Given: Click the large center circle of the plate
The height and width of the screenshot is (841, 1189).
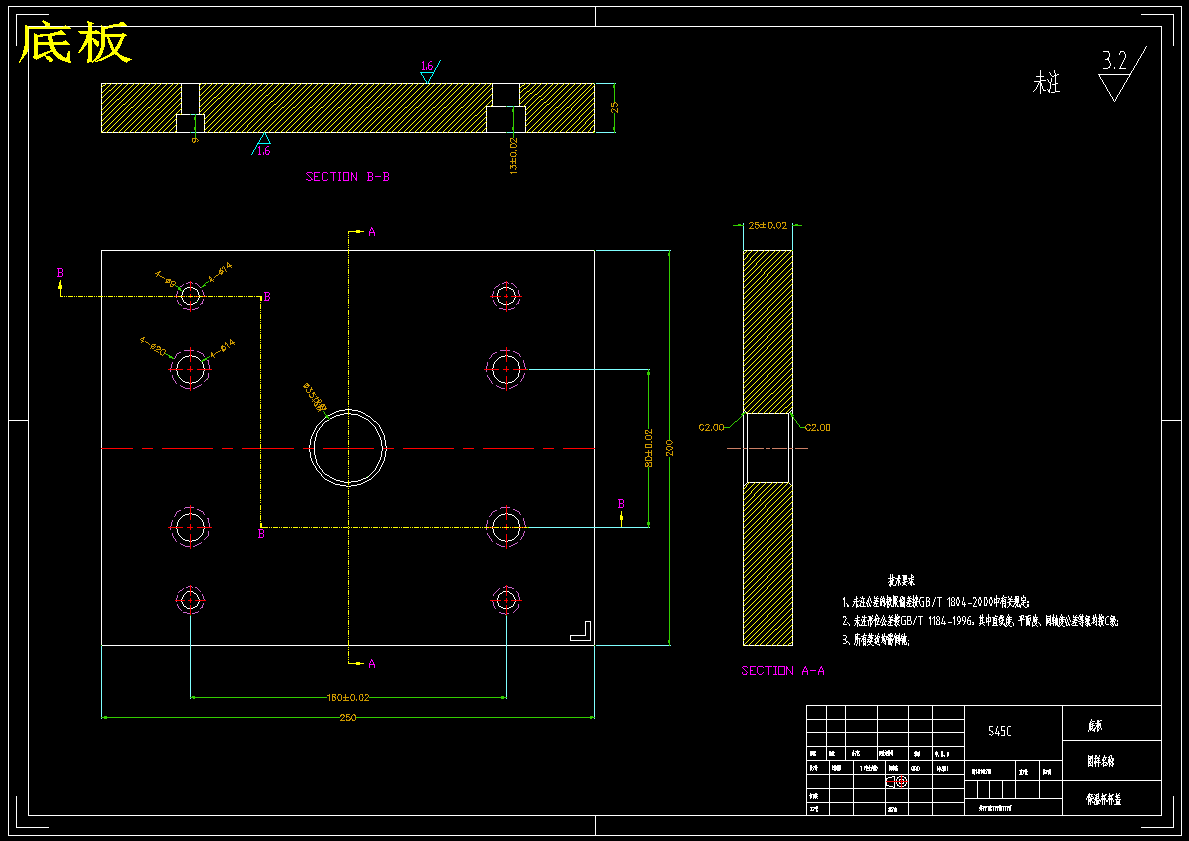Looking at the screenshot, I should click(348, 447).
